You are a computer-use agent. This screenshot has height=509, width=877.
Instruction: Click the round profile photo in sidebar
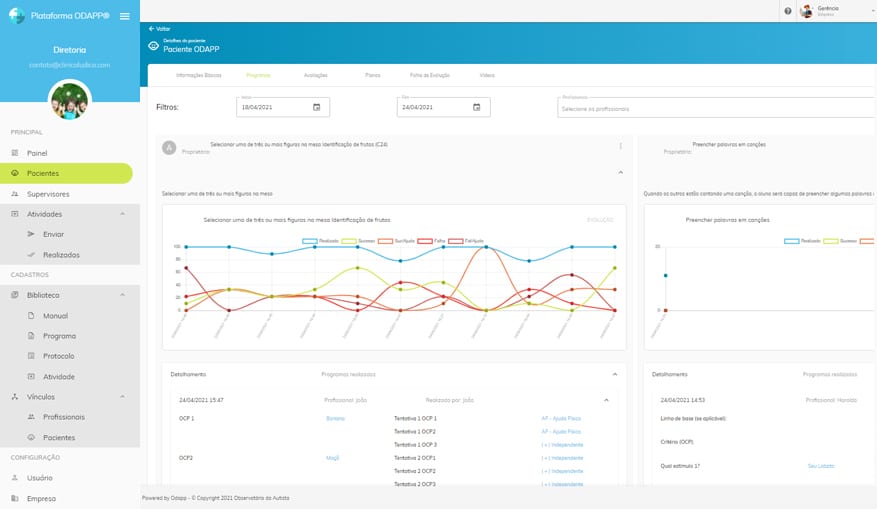70,100
